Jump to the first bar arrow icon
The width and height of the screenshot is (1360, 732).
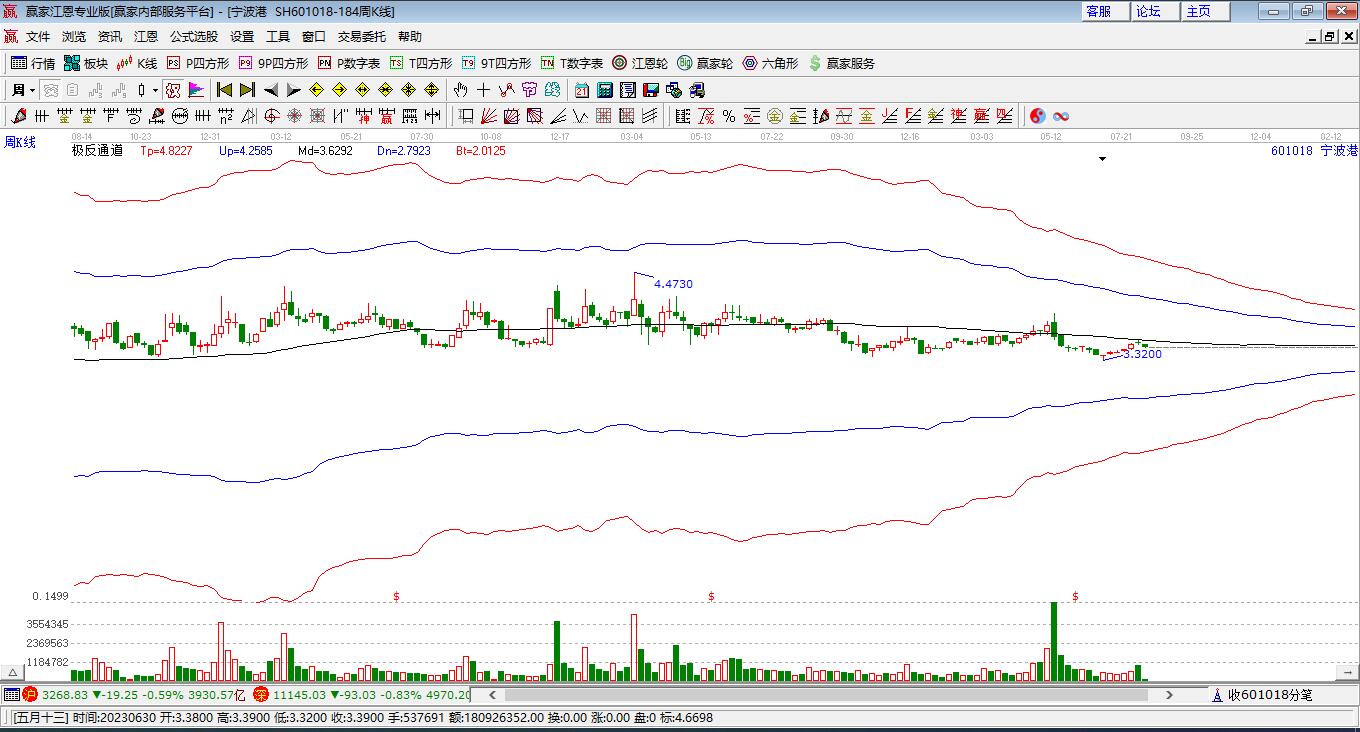click(224, 90)
